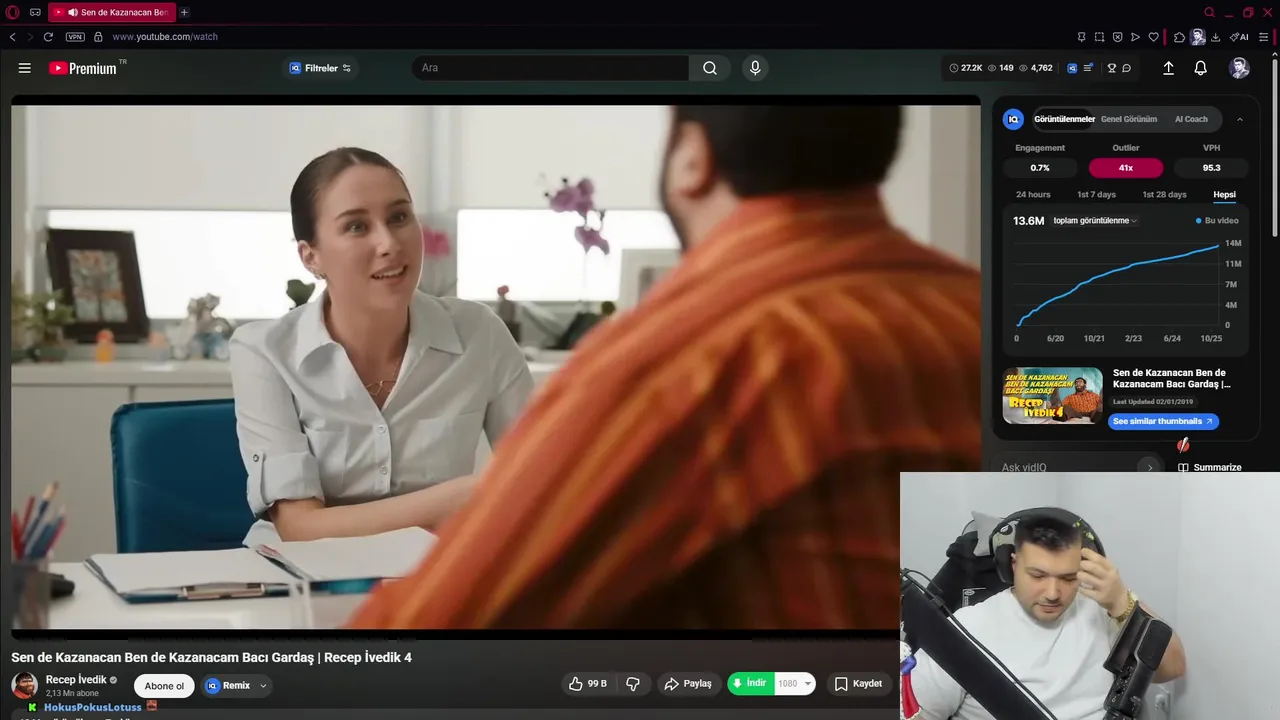This screenshot has height=720, width=1280.
Task: Toggle the Bu video legend
Action: pyautogui.click(x=1217, y=221)
